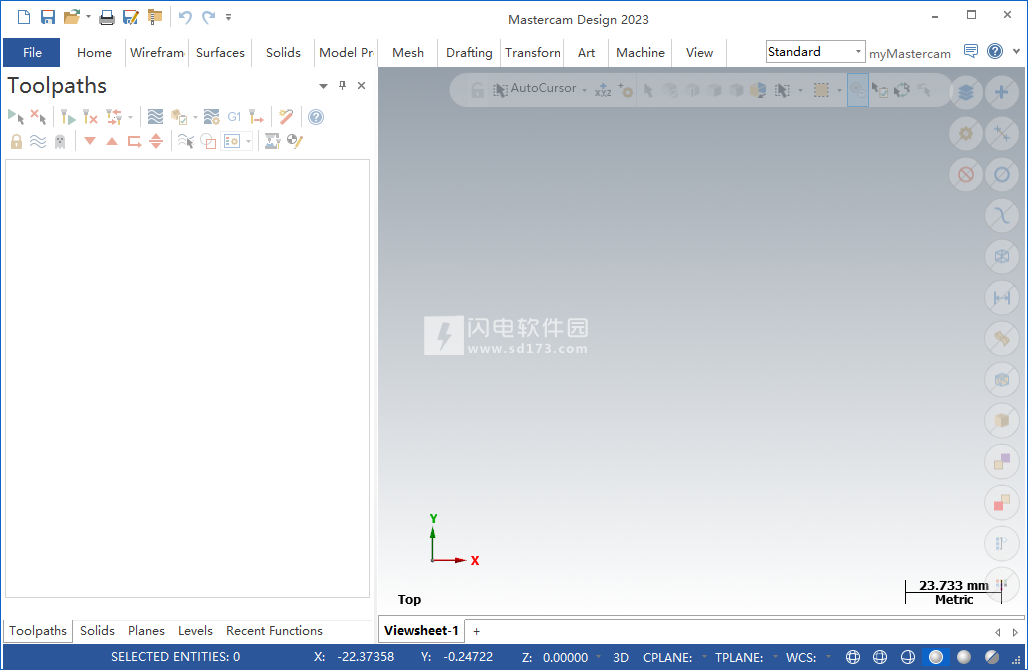Toggle the lock operations padlock in Toolpaths

pos(16,142)
